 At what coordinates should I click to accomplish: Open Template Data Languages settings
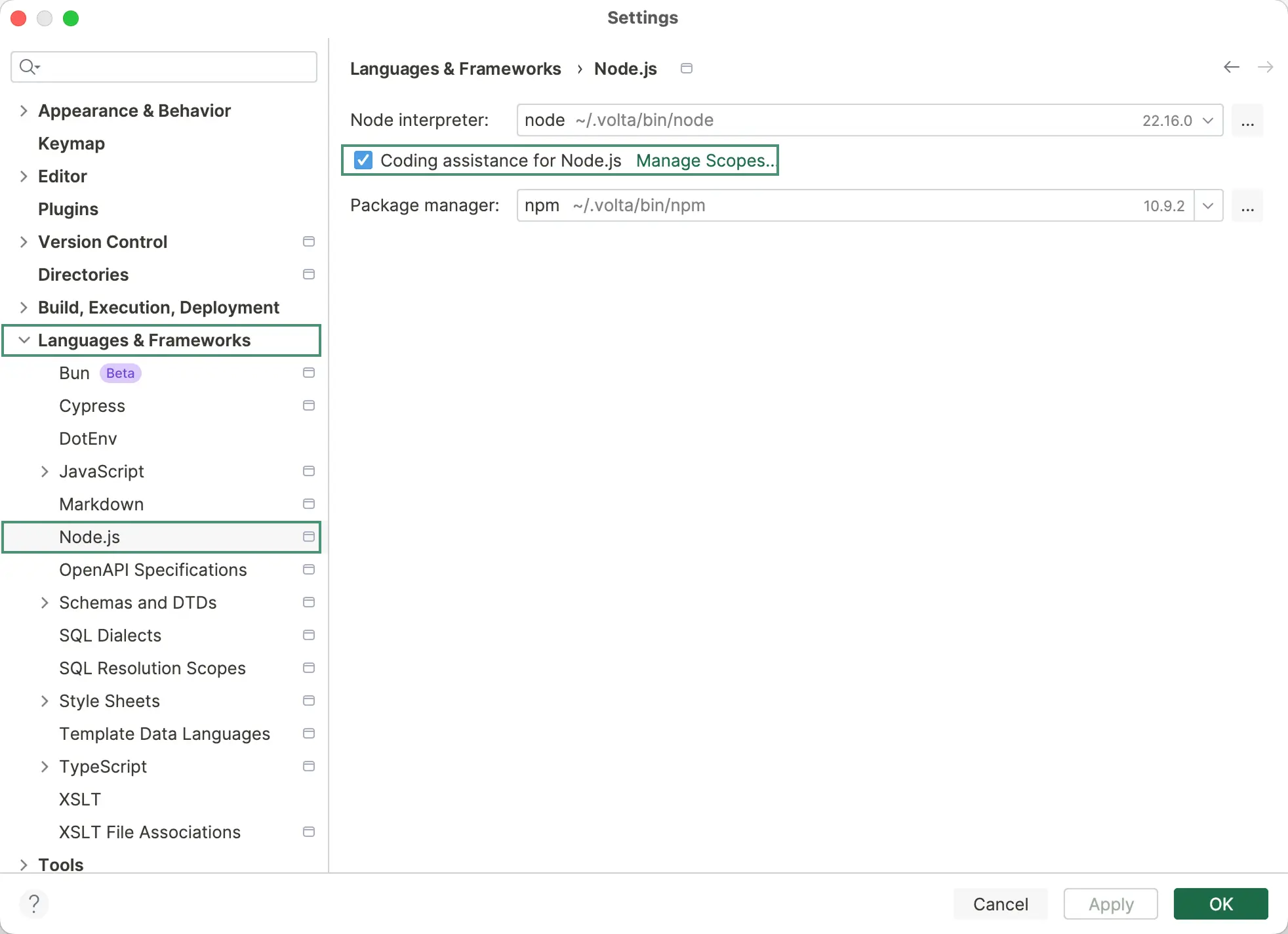(165, 734)
